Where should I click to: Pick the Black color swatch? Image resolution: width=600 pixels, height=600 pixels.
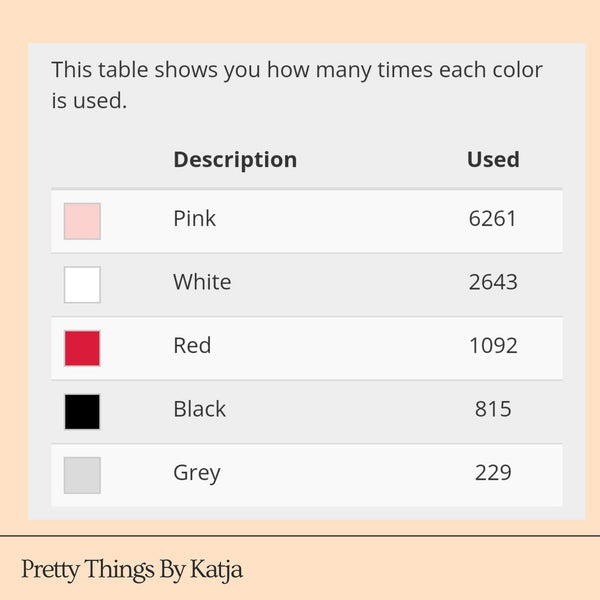[82, 411]
